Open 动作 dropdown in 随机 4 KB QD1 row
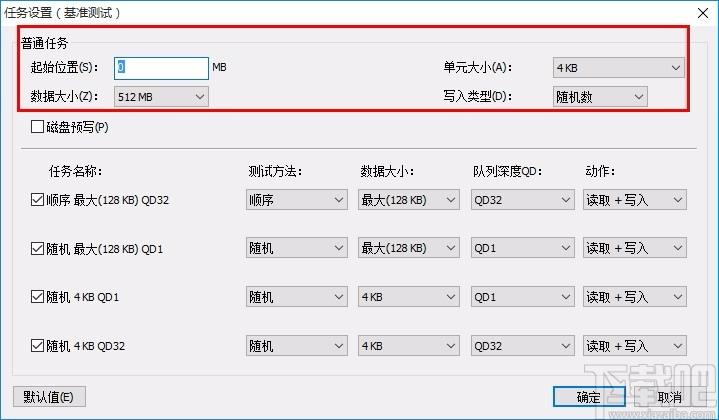The height and width of the screenshot is (420, 719). point(635,297)
